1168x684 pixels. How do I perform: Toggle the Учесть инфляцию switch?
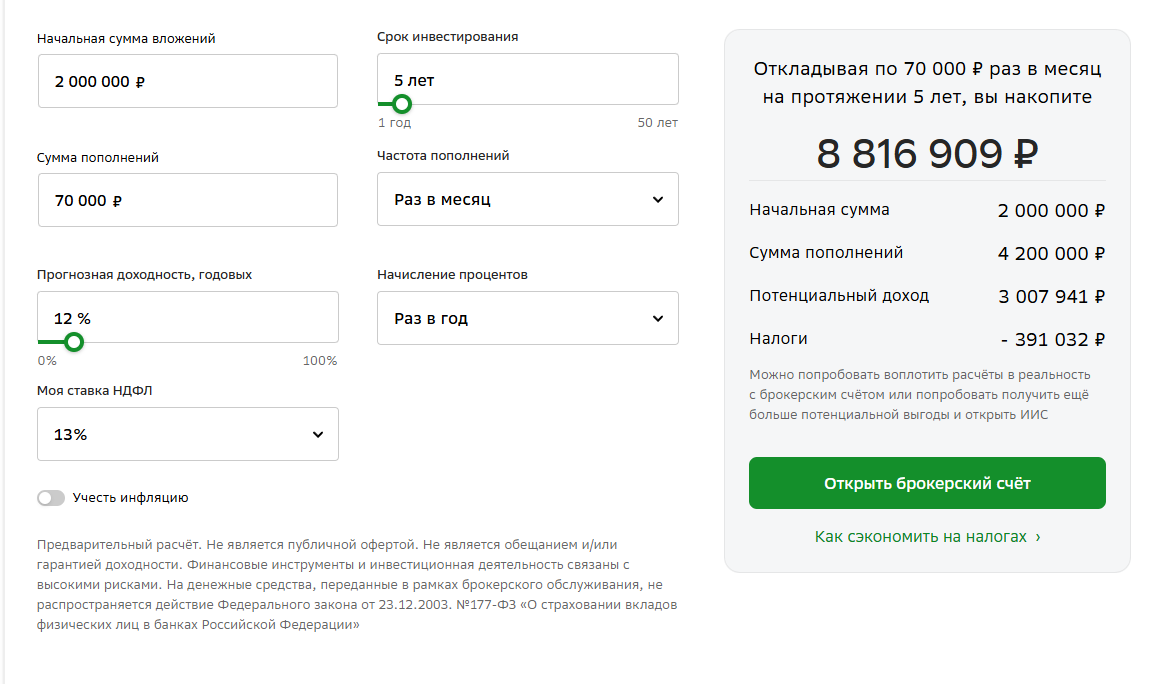pos(51,498)
